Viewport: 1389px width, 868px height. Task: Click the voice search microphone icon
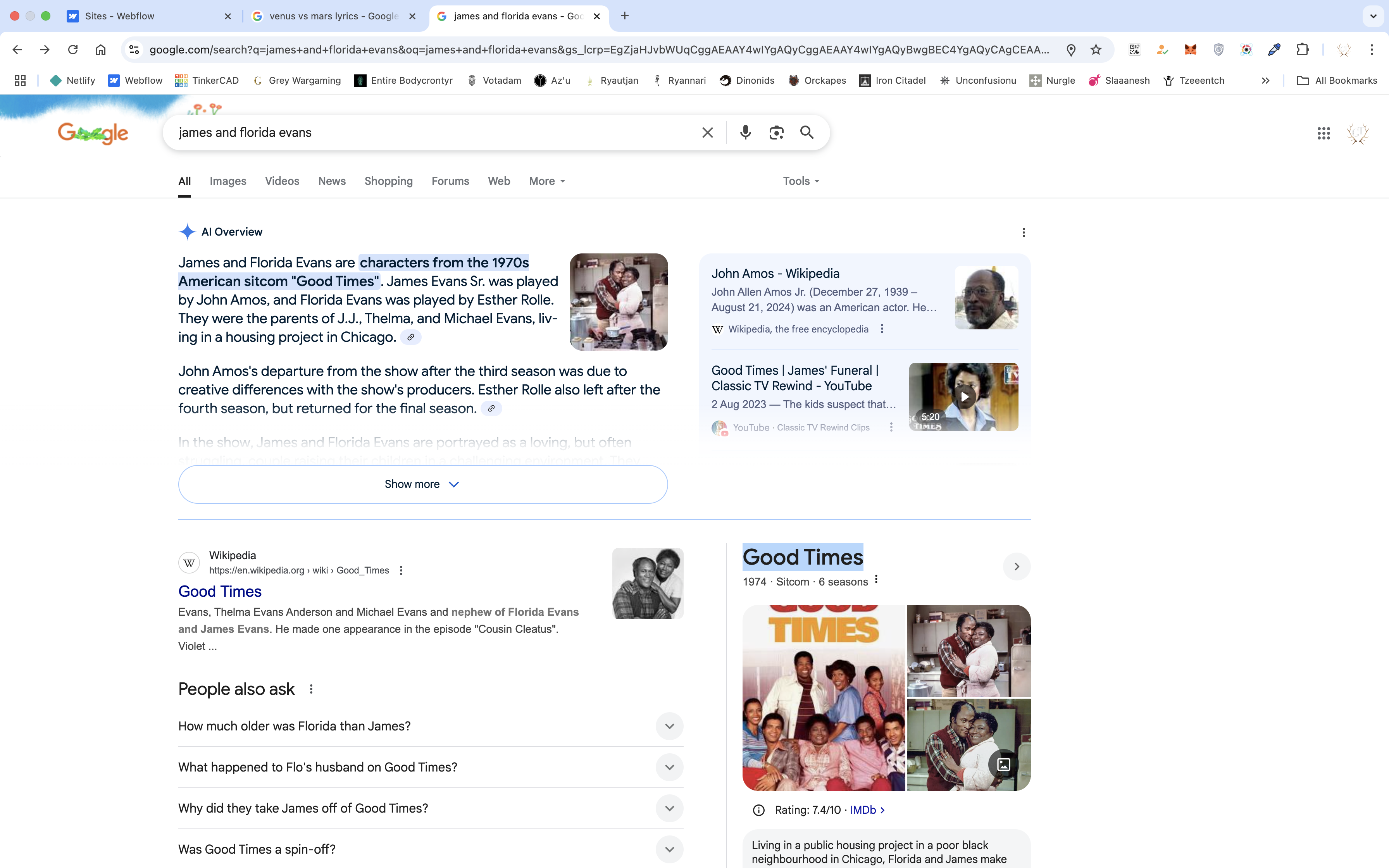click(745, 133)
